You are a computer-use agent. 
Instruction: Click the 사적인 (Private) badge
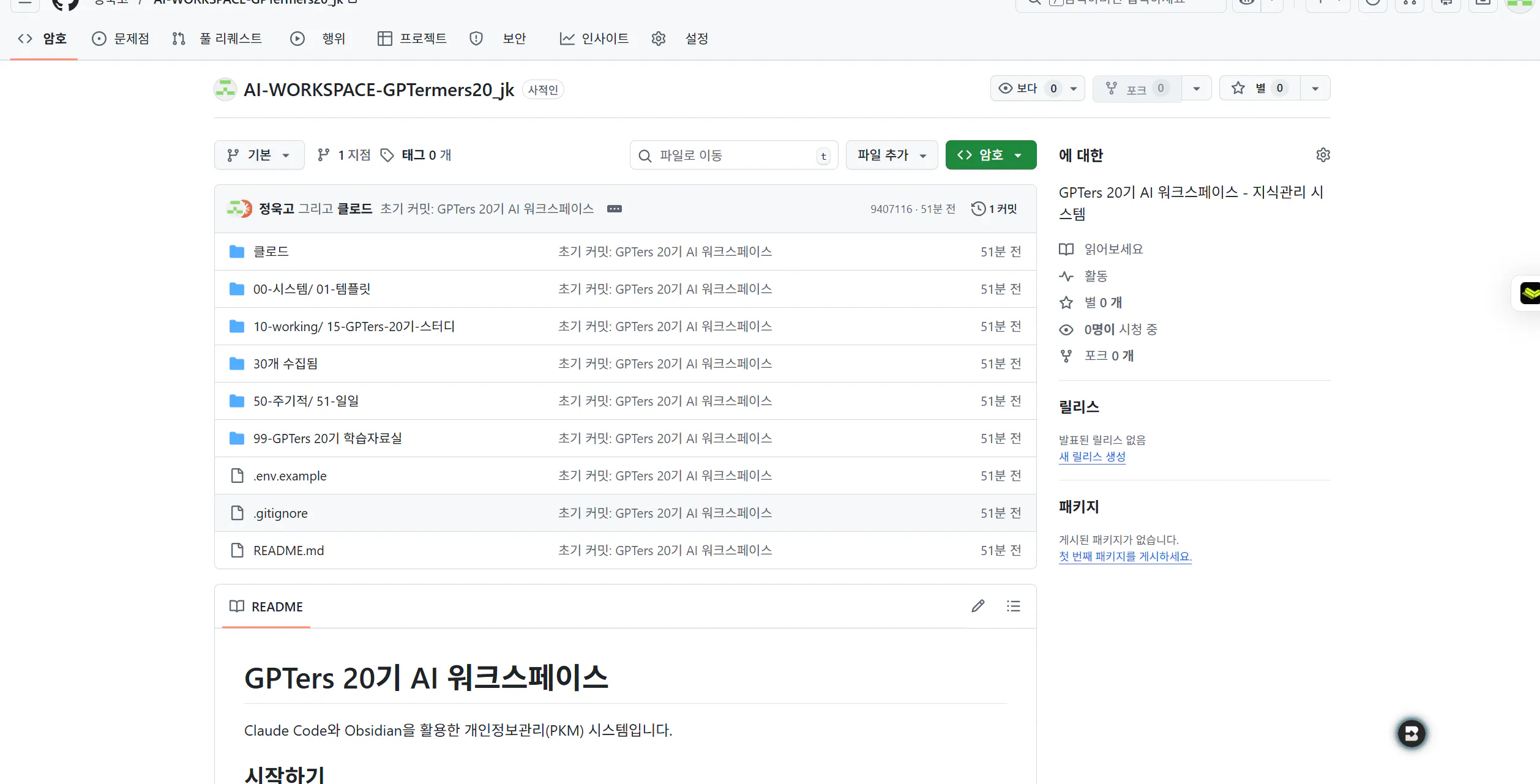[543, 90]
